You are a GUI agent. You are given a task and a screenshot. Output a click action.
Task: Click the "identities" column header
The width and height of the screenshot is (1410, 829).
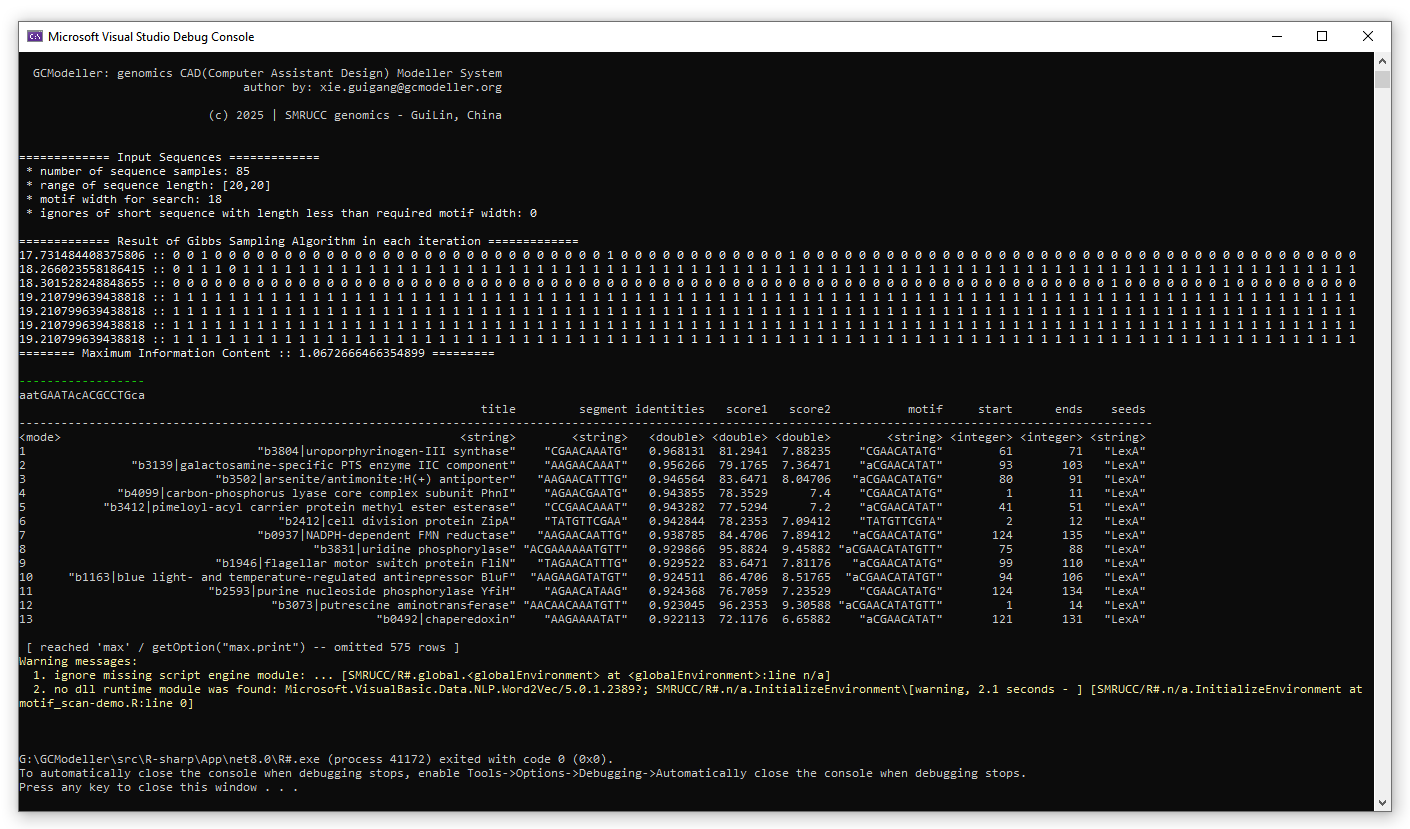(669, 409)
